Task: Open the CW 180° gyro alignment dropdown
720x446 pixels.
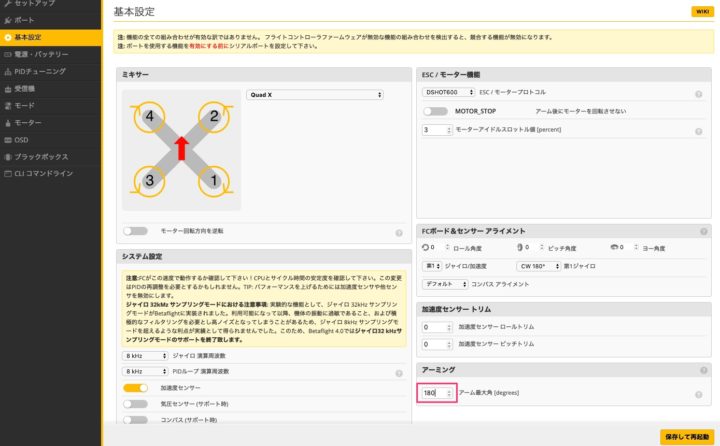Action: tap(544, 266)
